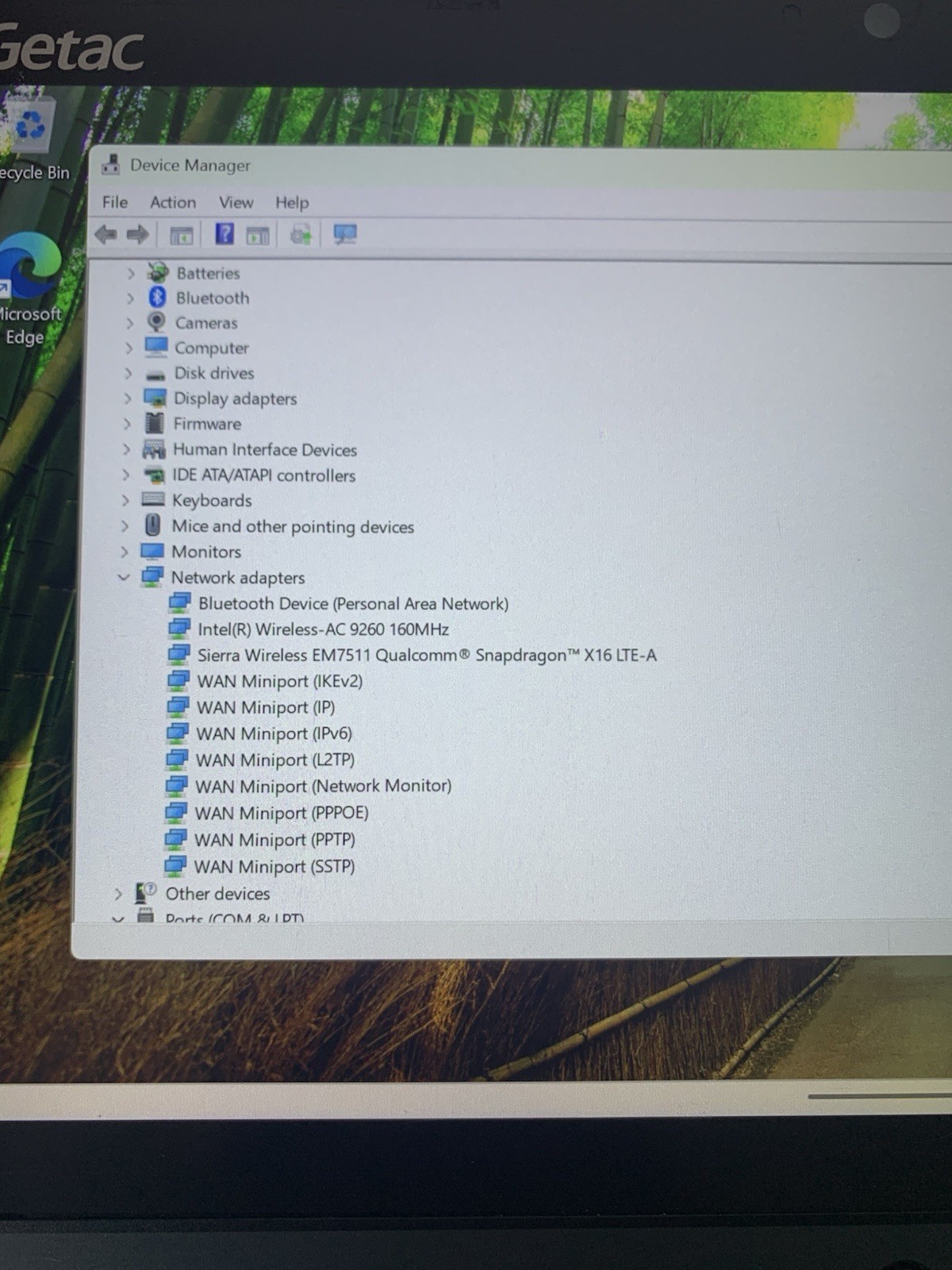Select the Bluetooth category icon

click(x=157, y=297)
